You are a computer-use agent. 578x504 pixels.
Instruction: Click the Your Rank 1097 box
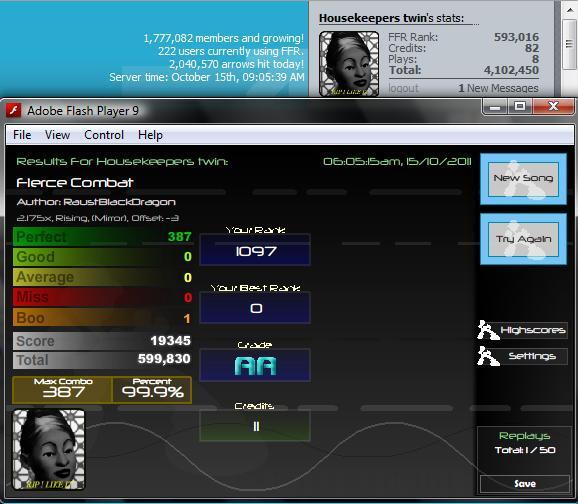pyautogui.click(x=255, y=250)
